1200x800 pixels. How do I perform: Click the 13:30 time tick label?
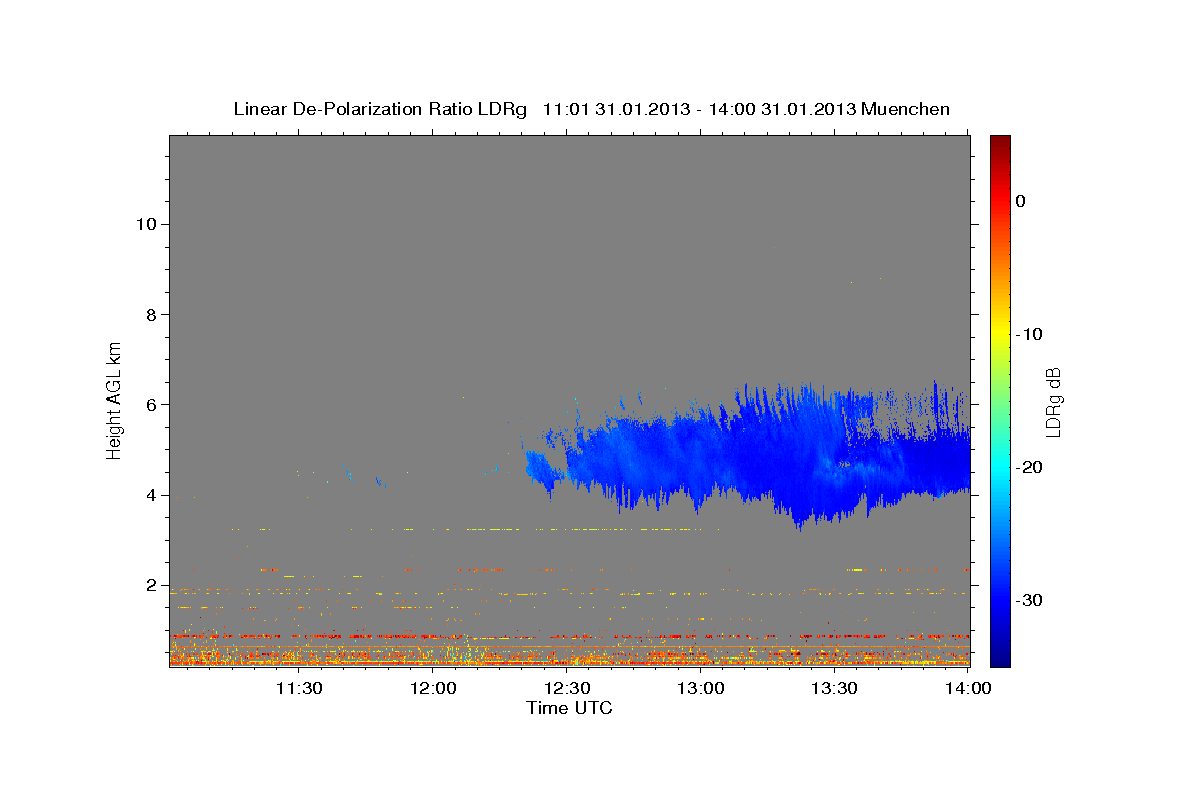click(835, 688)
